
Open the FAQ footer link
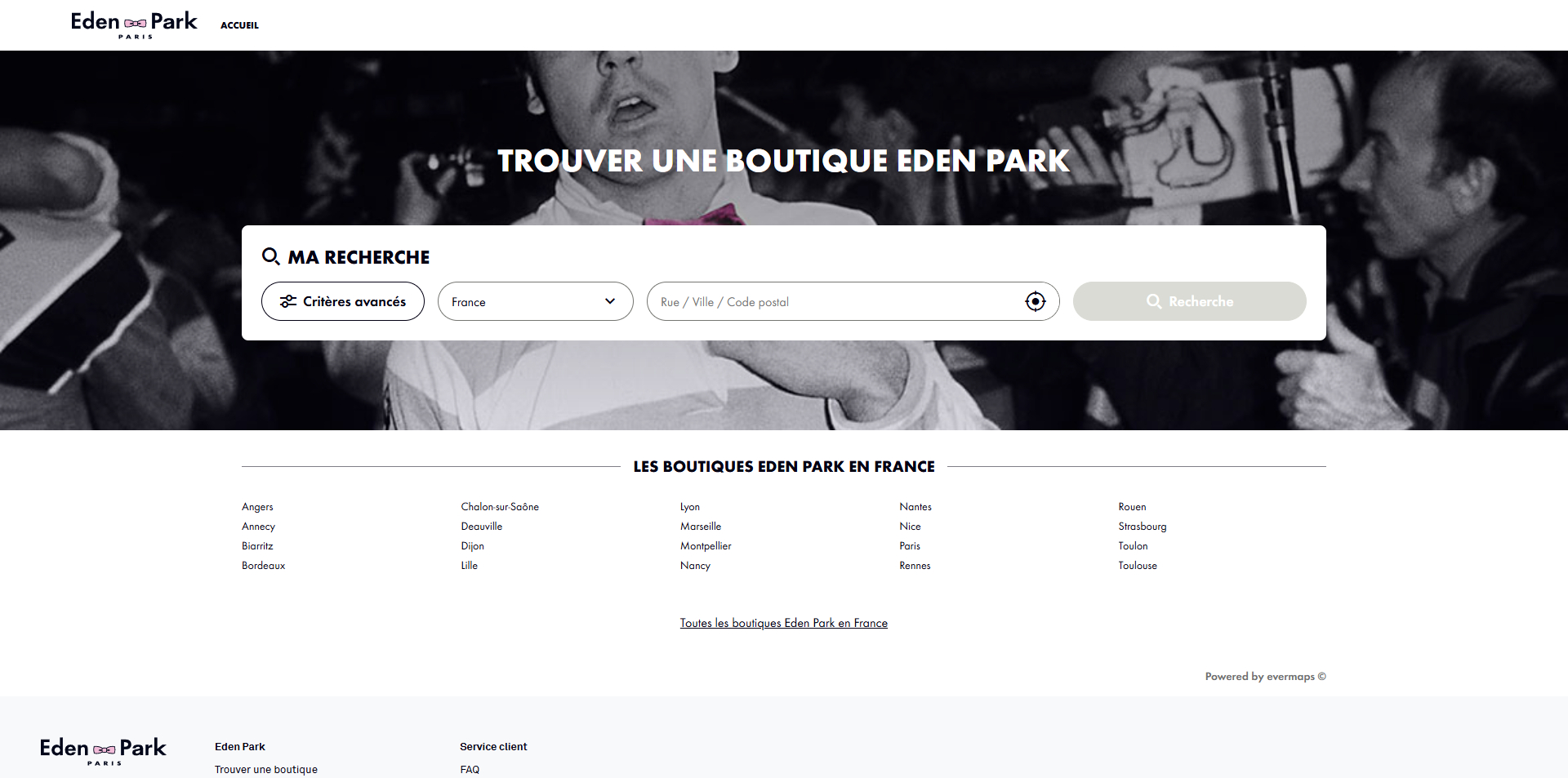tap(470, 769)
